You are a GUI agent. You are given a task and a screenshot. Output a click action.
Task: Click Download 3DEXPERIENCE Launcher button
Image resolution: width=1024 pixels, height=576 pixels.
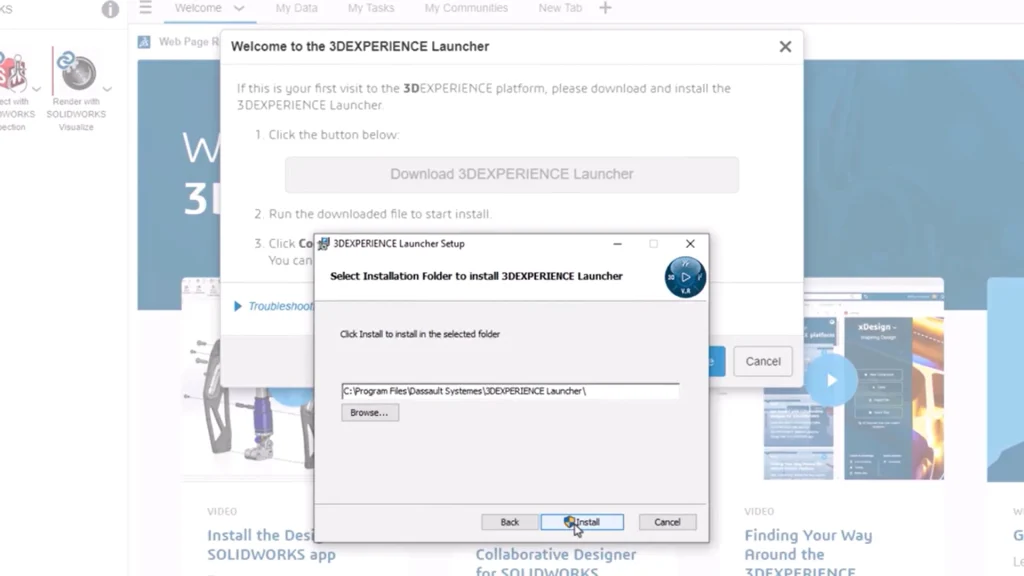coord(511,174)
